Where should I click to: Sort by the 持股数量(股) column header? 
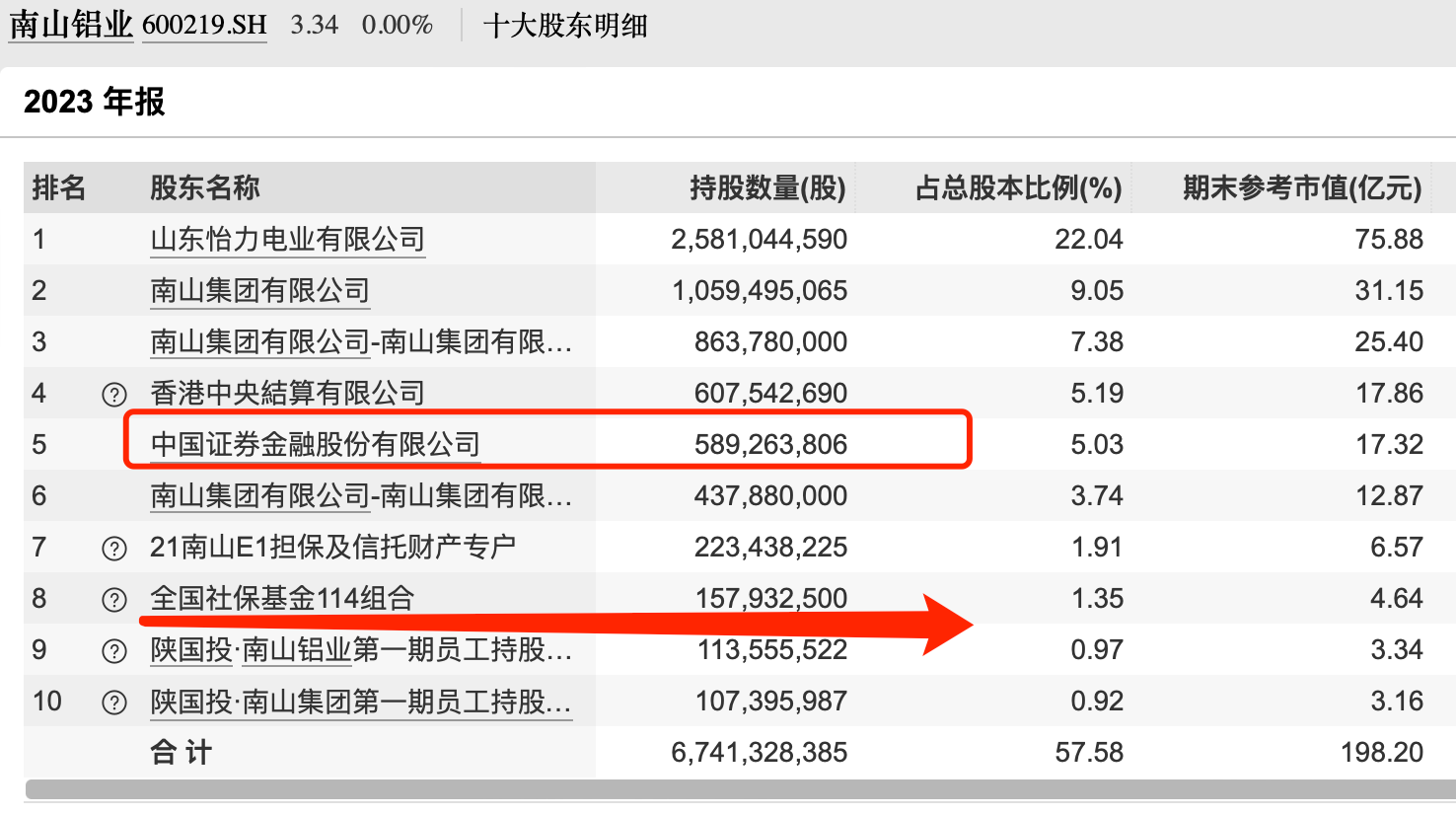(x=768, y=186)
